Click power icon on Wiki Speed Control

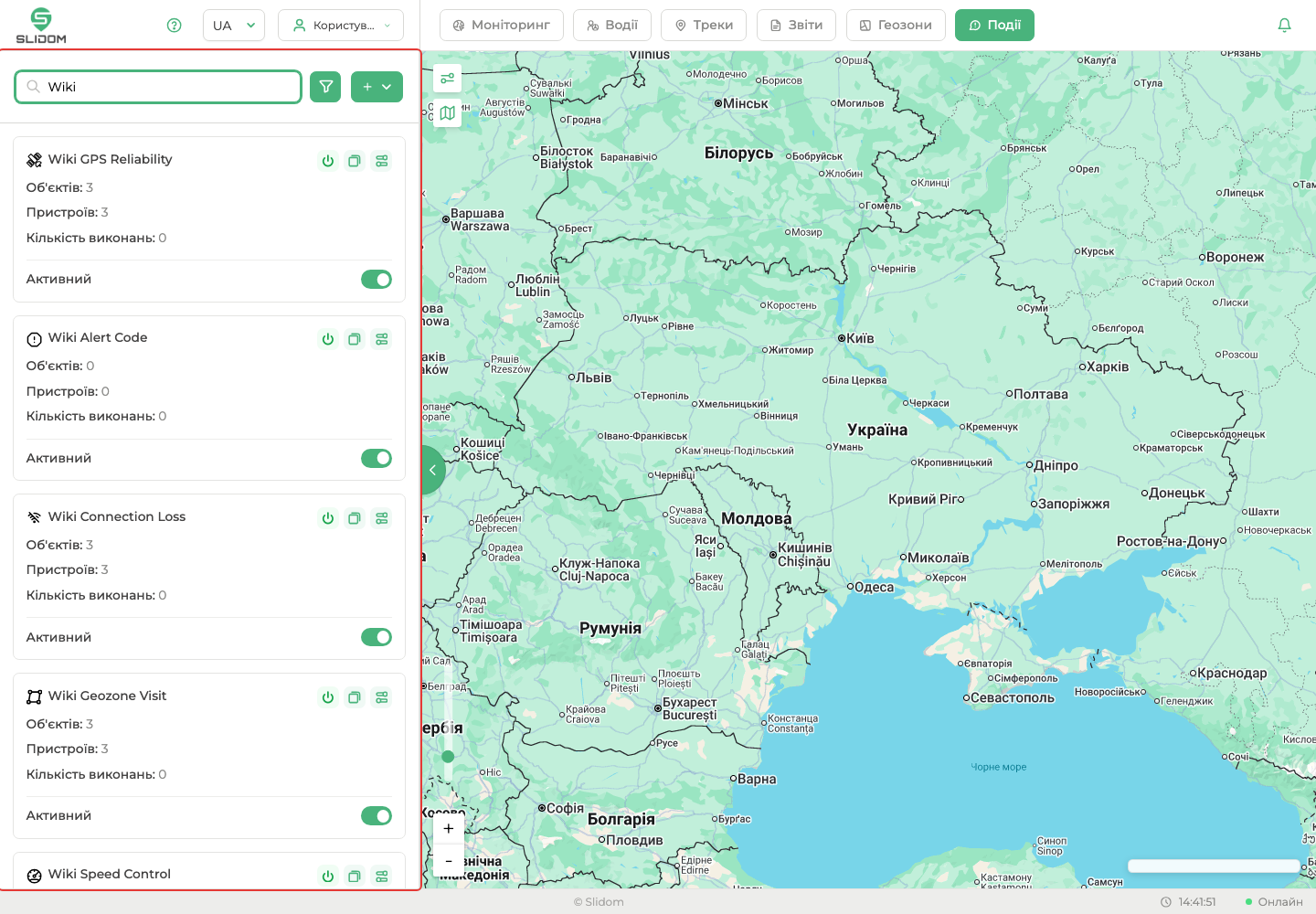tap(328, 876)
